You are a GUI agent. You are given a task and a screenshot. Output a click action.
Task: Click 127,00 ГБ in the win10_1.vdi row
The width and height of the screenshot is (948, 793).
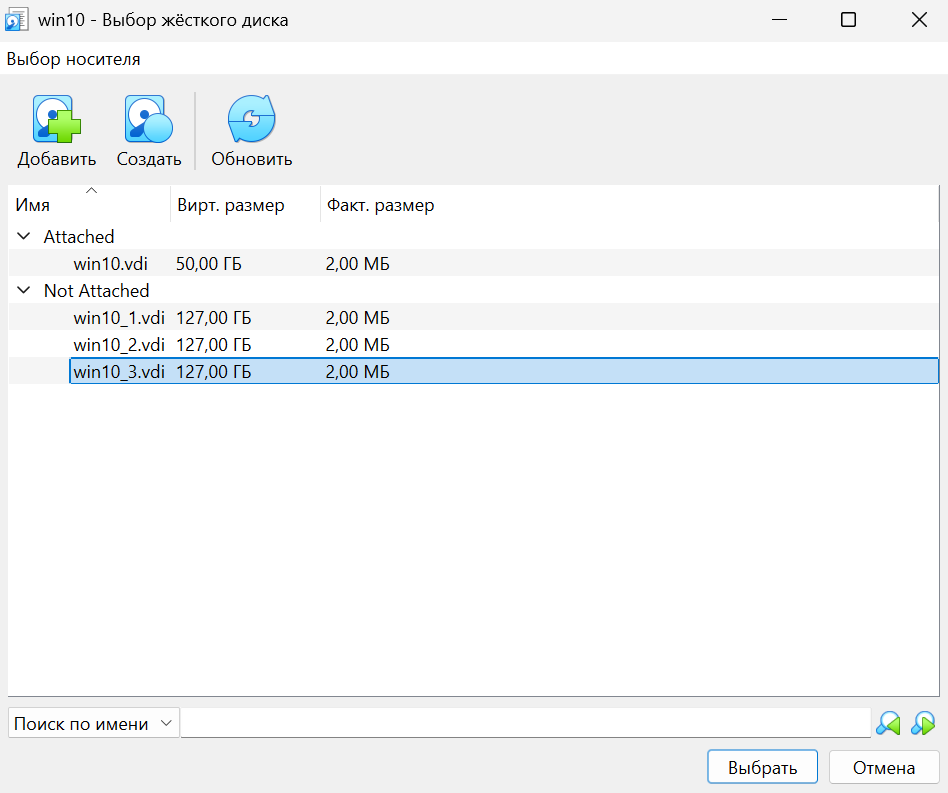(x=213, y=318)
